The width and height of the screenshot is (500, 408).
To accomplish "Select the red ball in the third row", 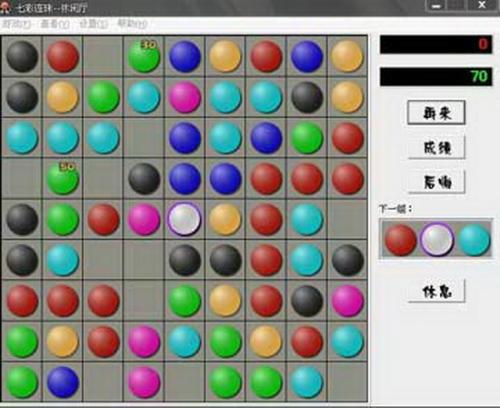I will coord(347,138).
